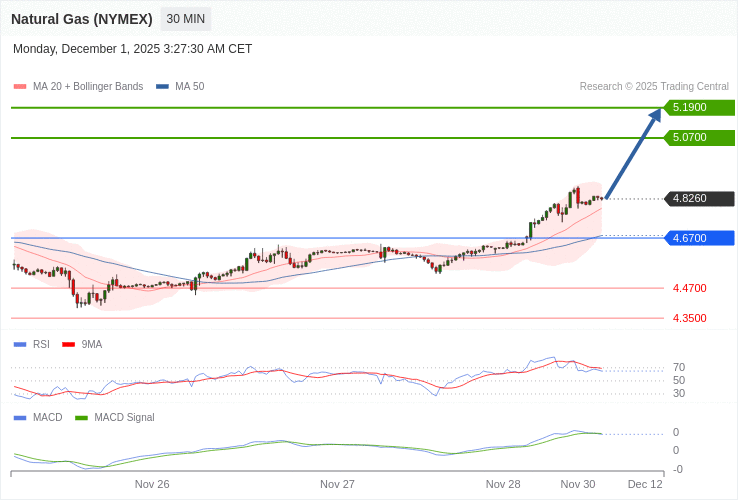Click the blue forecast arrow head
This screenshot has height=500, width=738.
tap(655, 115)
